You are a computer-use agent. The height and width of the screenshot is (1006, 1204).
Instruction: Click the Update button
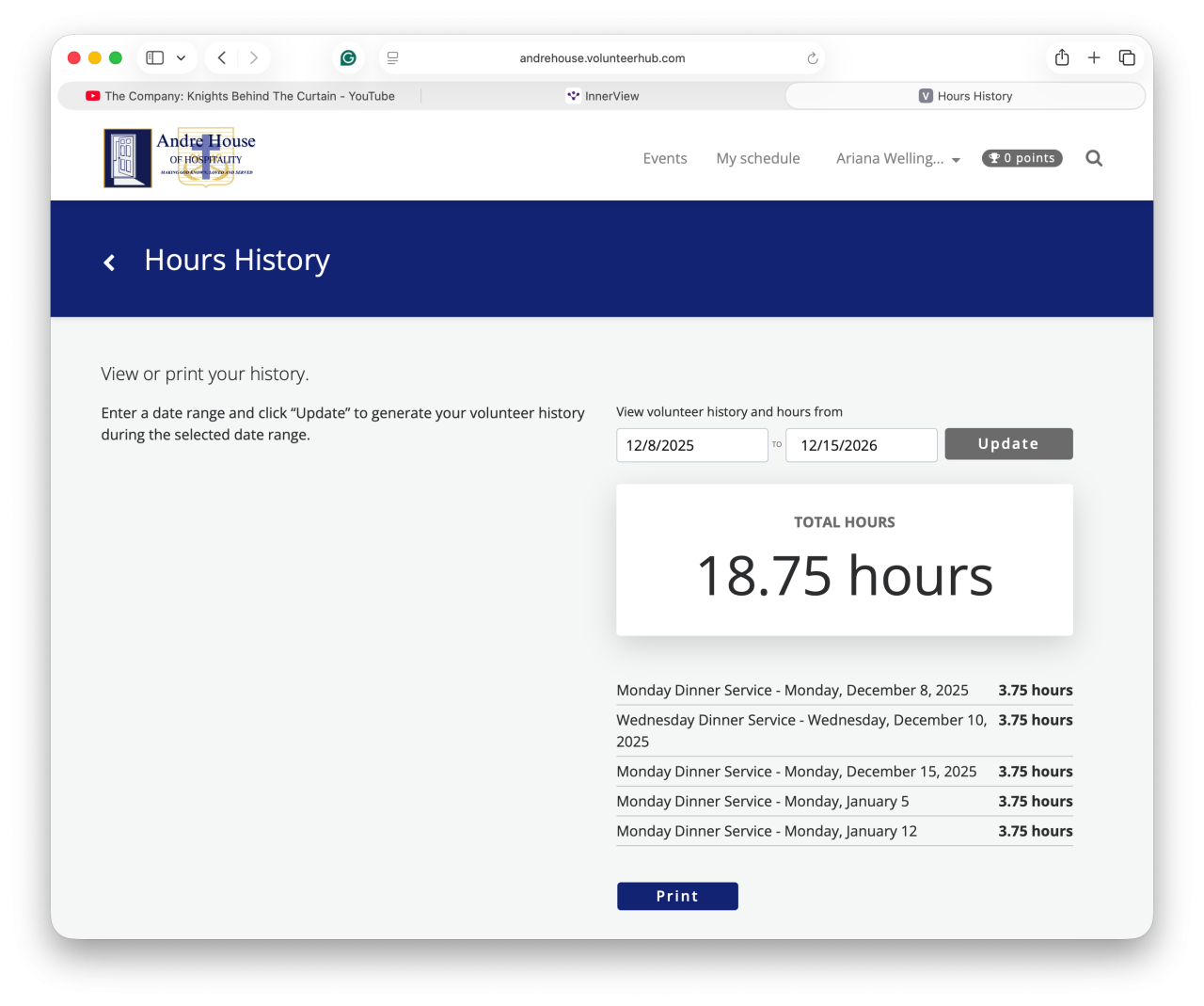1008,444
